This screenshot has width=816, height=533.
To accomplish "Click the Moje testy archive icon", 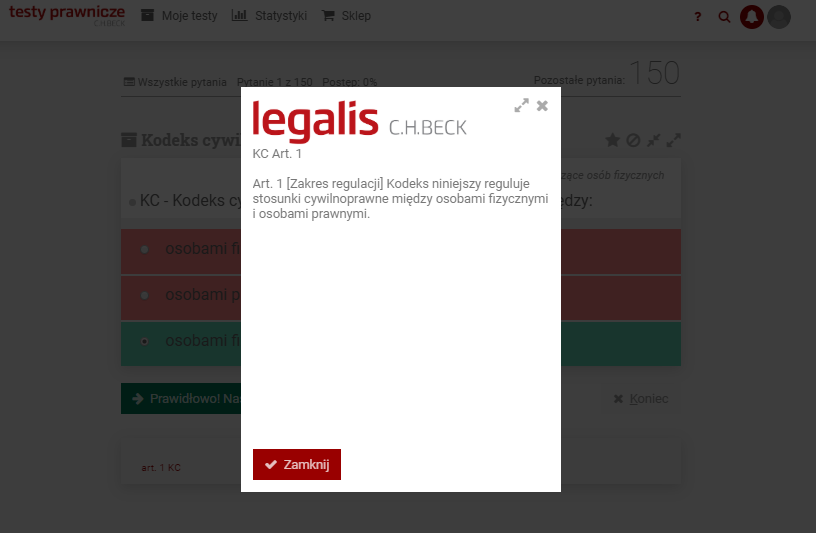I will (x=148, y=16).
